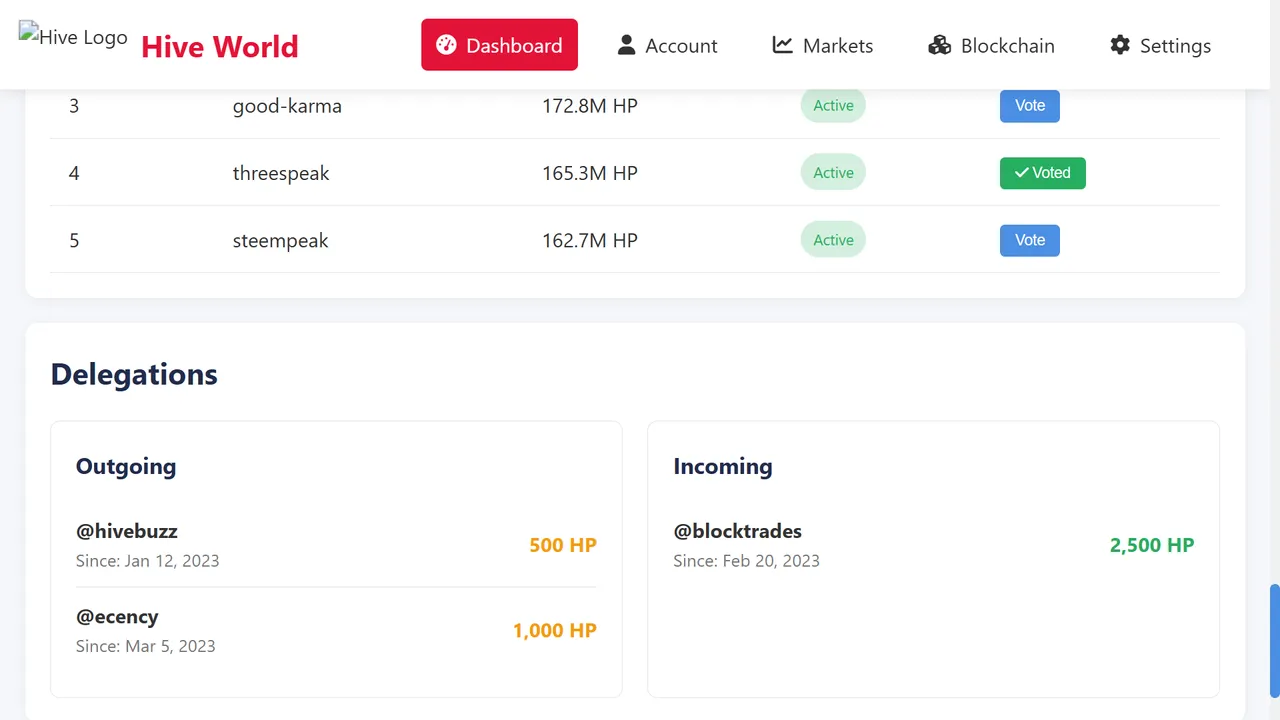
Task: Click Active badge in good-karma row
Action: 833,105
